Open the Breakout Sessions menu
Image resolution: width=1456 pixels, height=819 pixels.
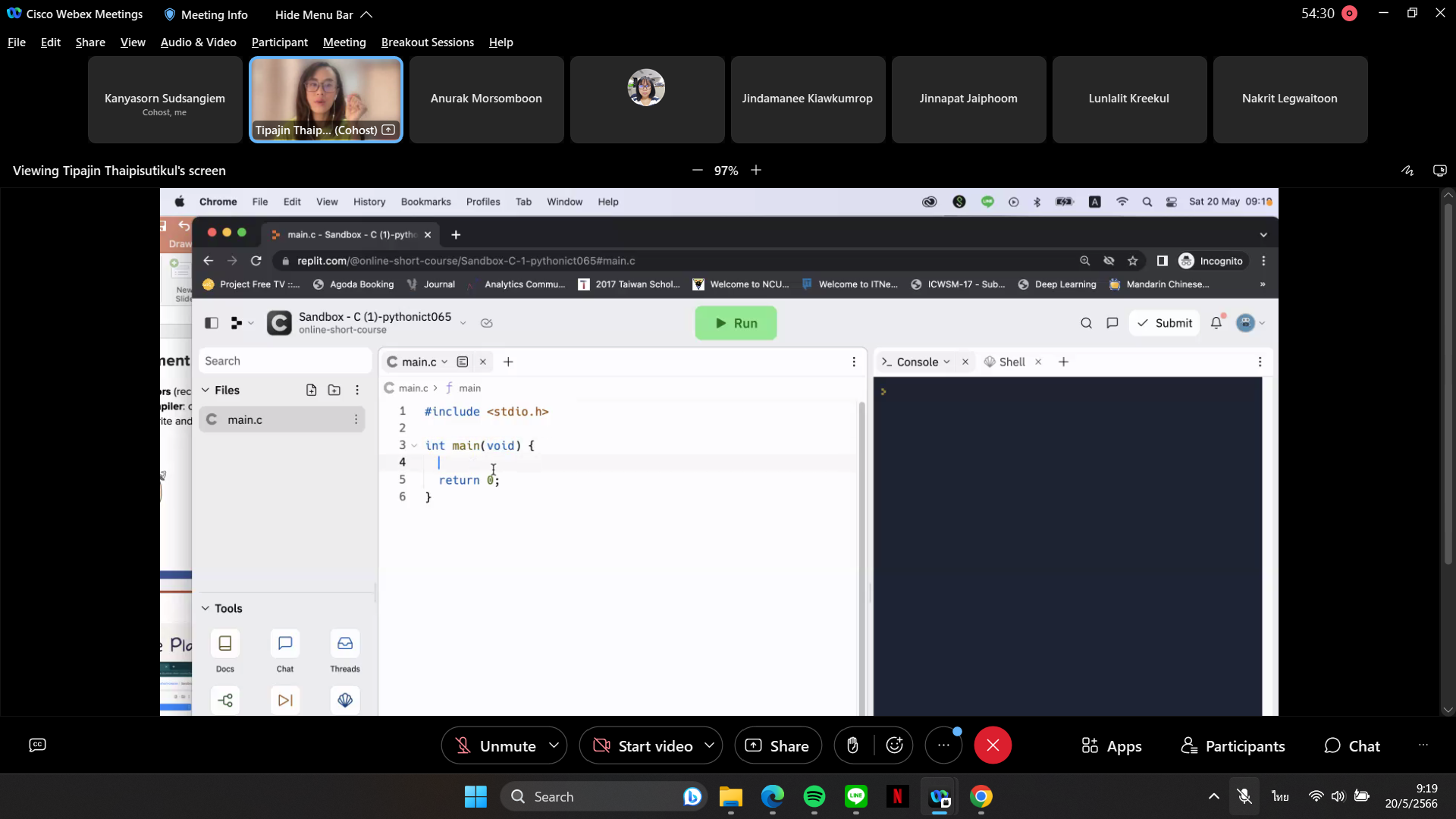427,42
